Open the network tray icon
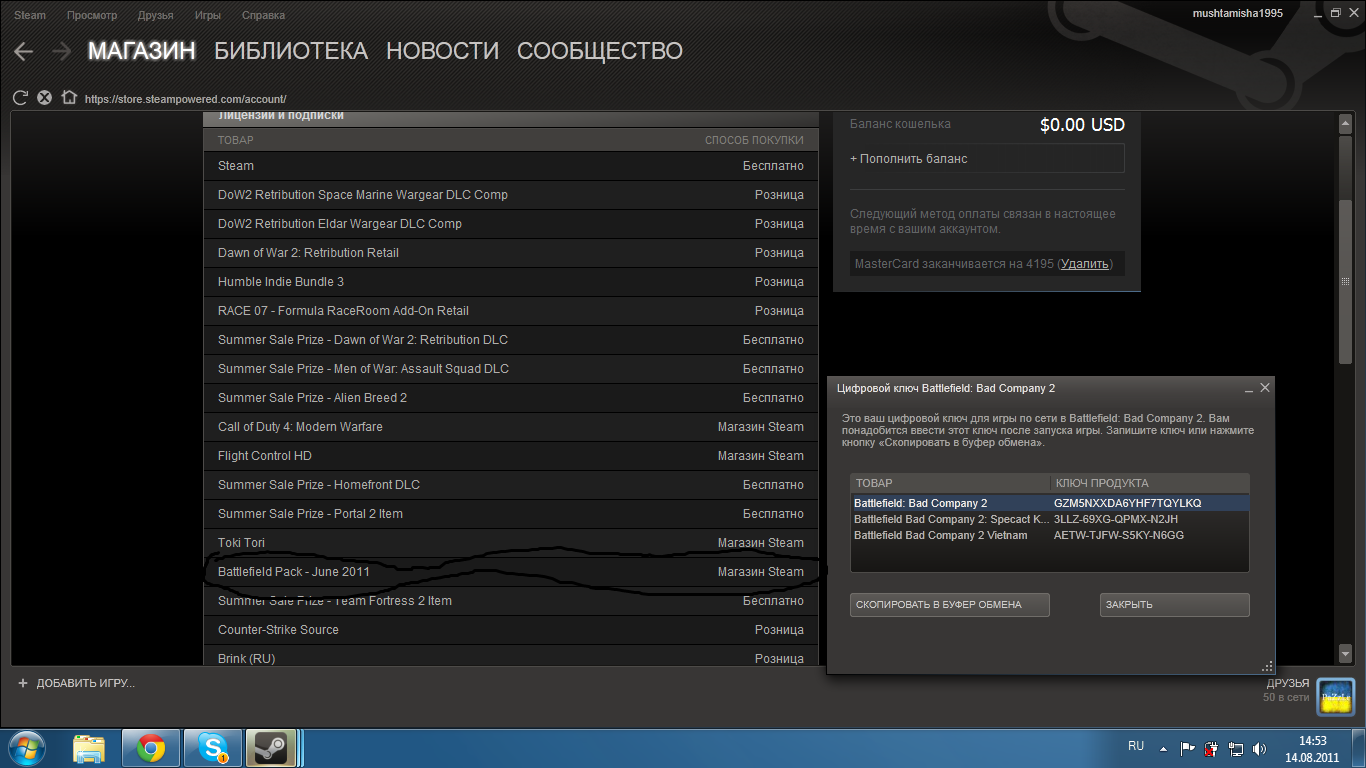The width and height of the screenshot is (1366, 768). 1236,748
